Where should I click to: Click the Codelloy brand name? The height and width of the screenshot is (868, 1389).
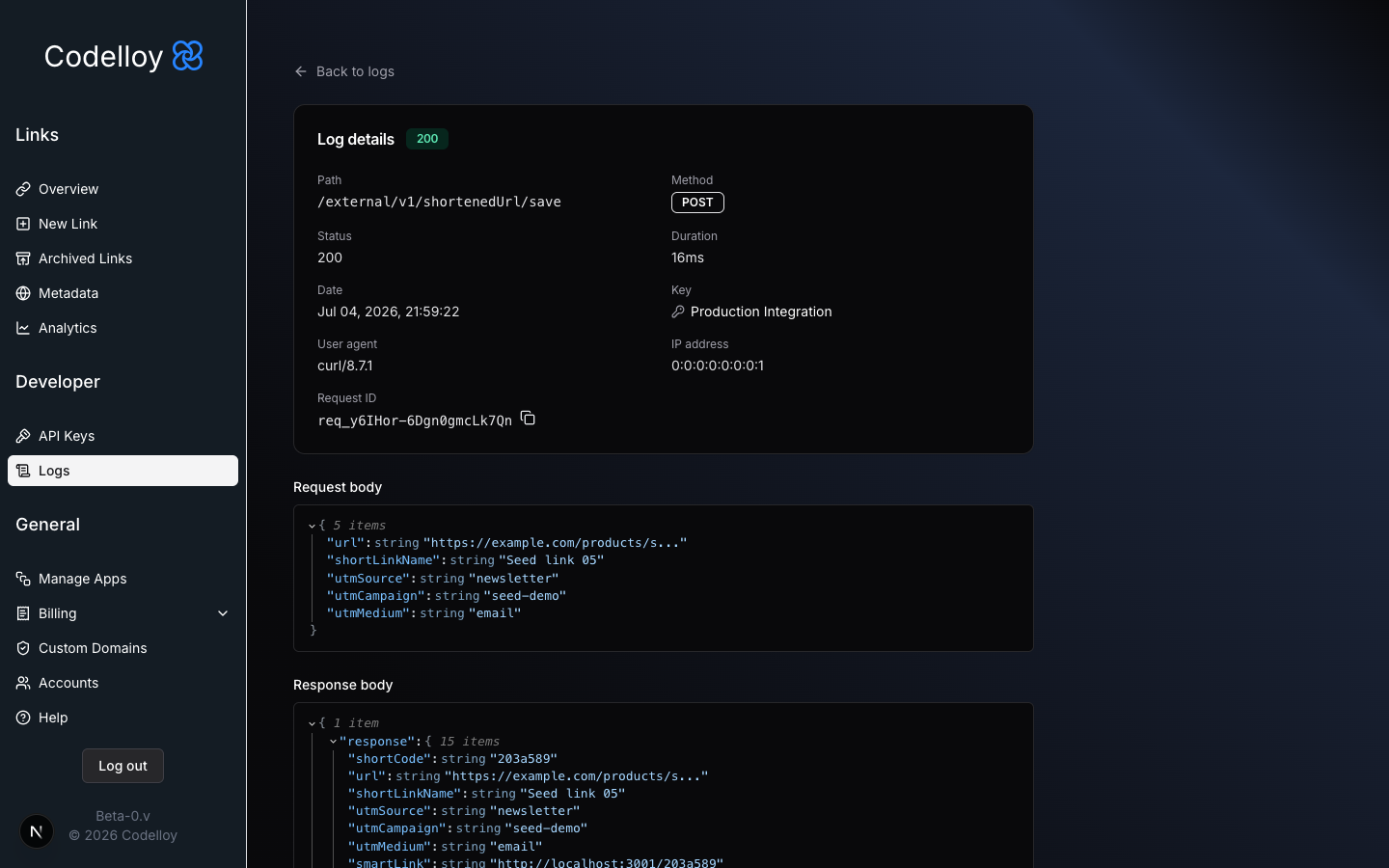tap(103, 57)
